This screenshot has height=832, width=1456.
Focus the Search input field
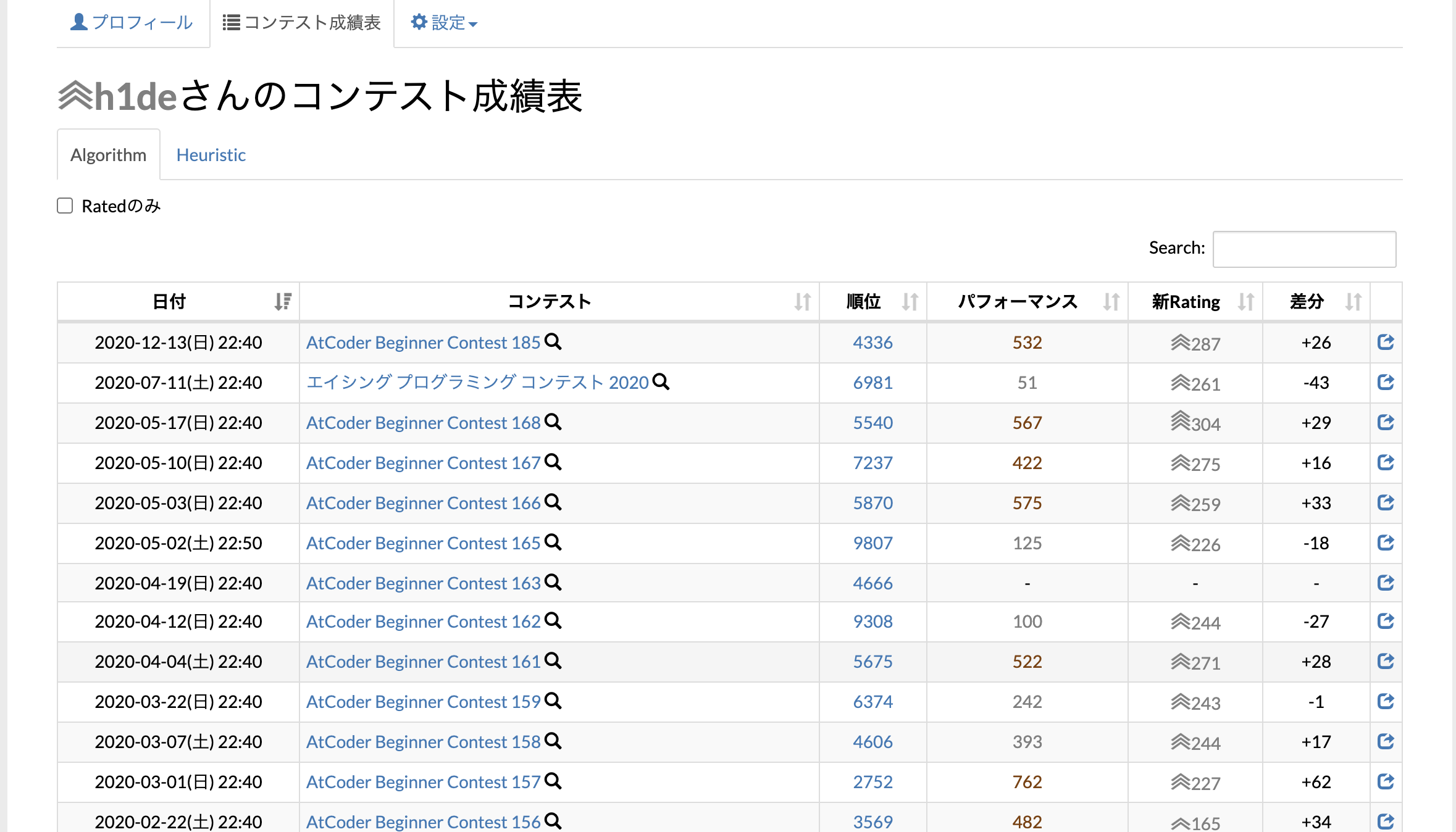[1303, 249]
